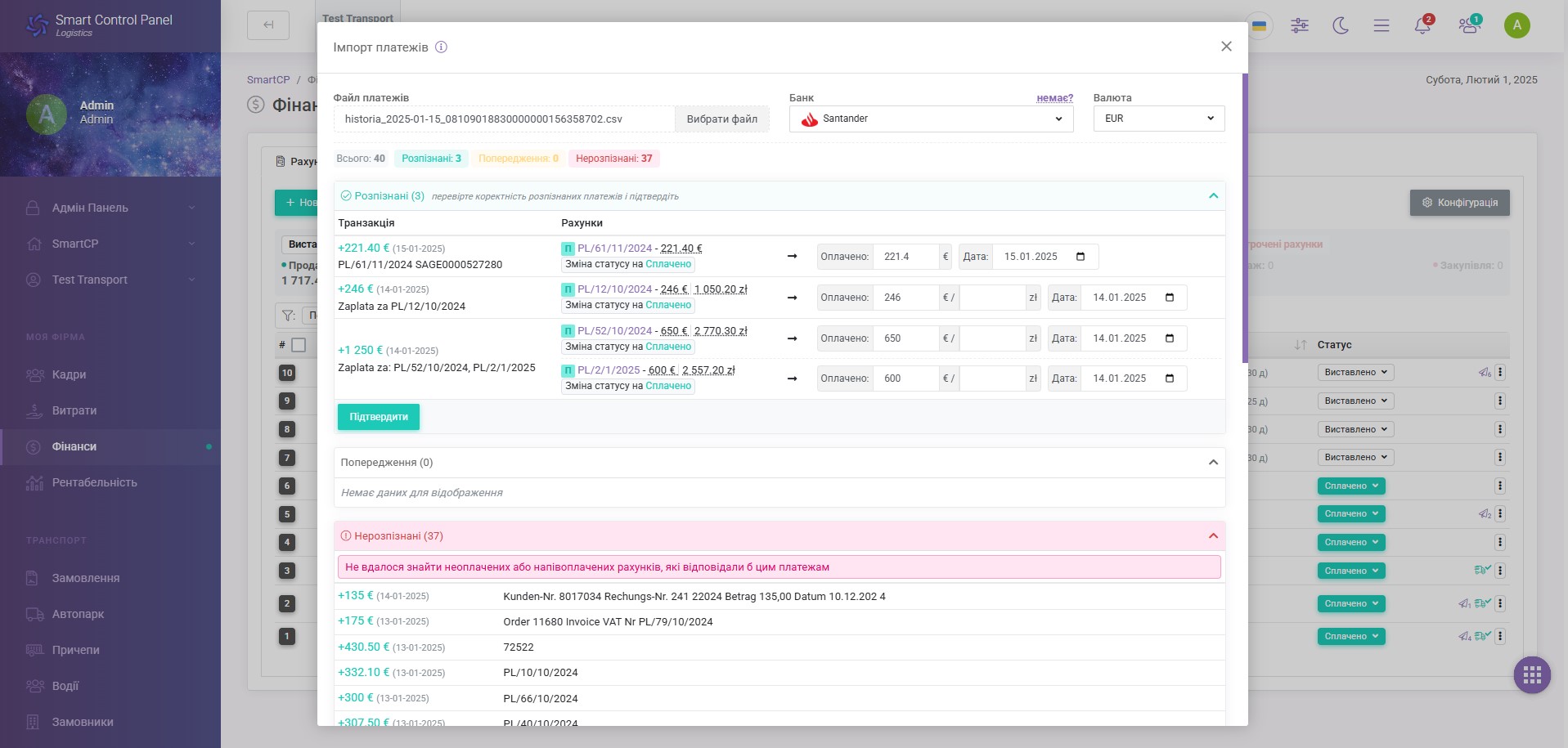Open calendar picker for 15.01.2025 date

(1081, 257)
